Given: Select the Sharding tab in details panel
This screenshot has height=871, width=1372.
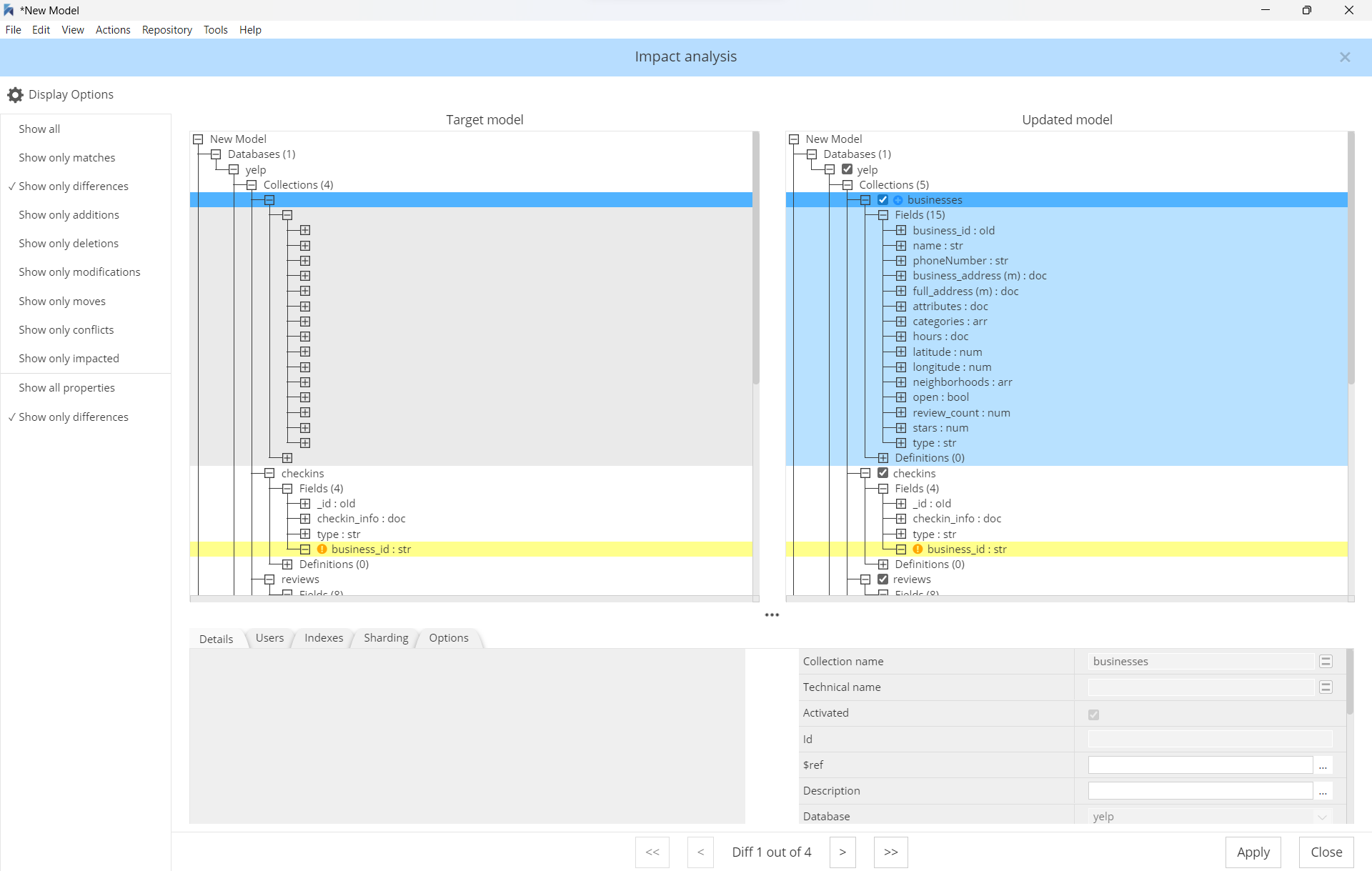Looking at the screenshot, I should 387,638.
